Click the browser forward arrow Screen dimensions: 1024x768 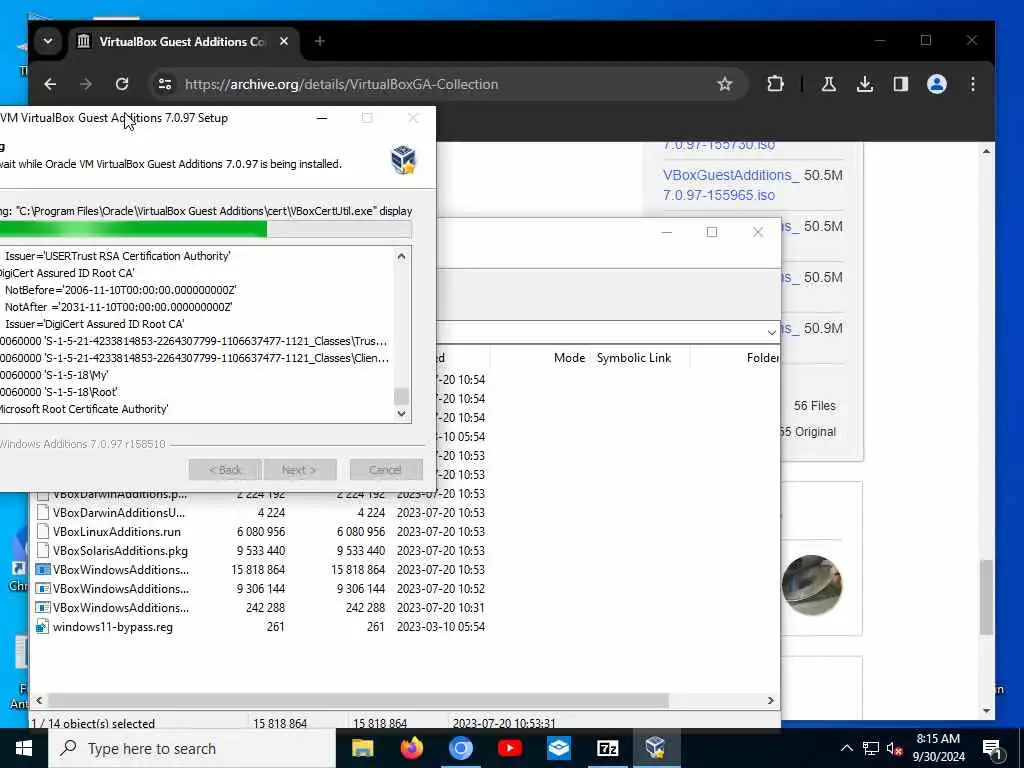[x=86, y=84]
